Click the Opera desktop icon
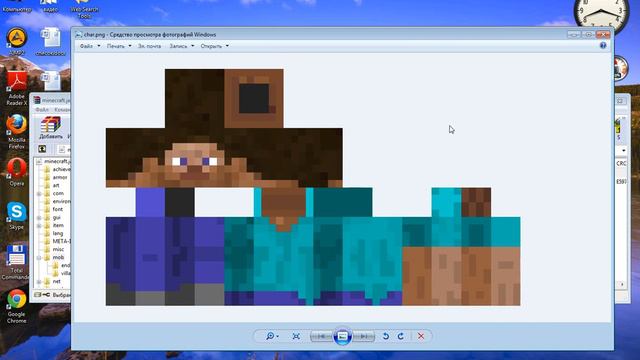The width and height of the screenshot is (640, 360). 17,172
